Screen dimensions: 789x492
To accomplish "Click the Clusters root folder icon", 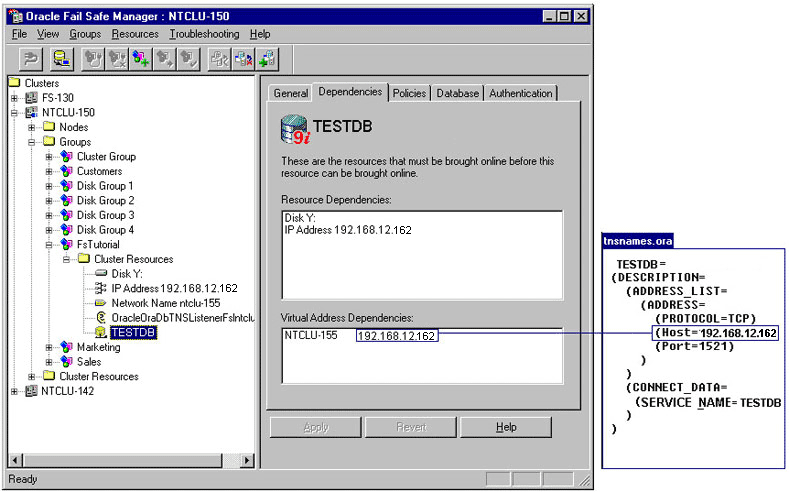I will pos(15,83).
